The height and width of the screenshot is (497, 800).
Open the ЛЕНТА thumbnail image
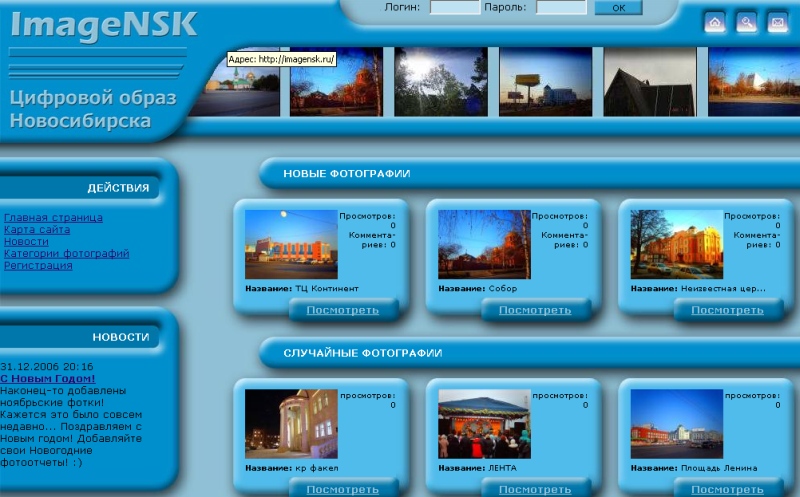(484, 424)
